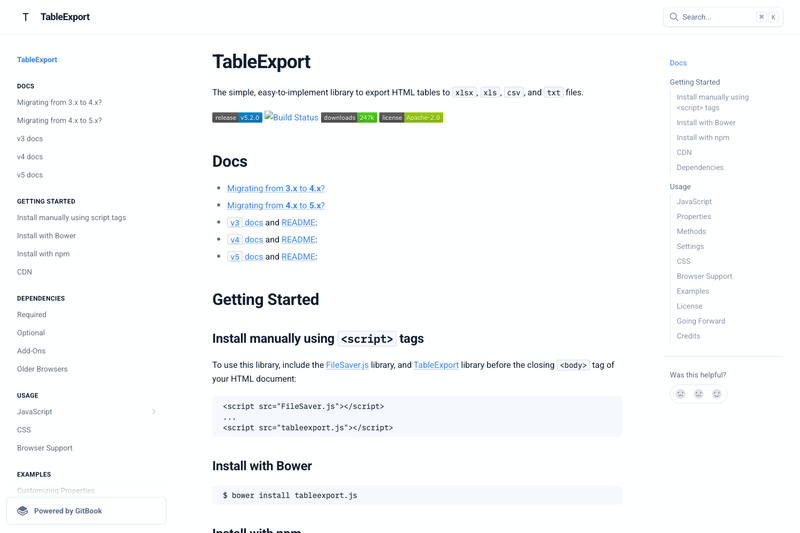Image resolution: width=800 pixels, height=533 pixels.
Task: Expand the JavaScript sidebar chevron
Action: (x=154, y=412)
